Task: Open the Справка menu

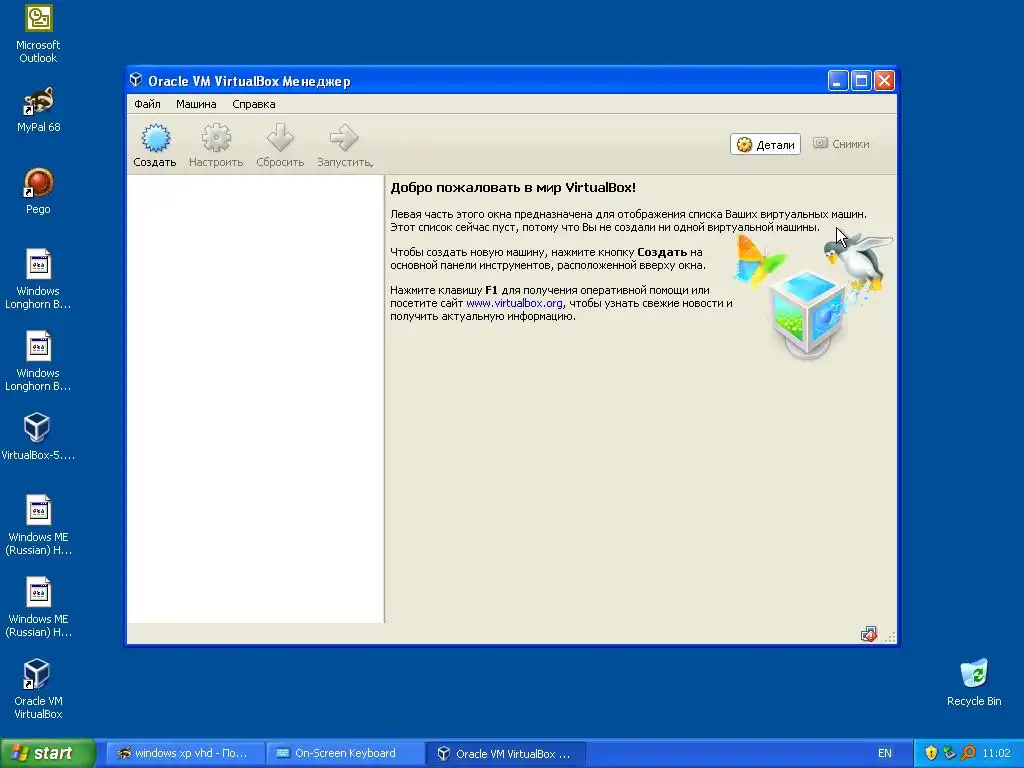Action: [254, 104]
